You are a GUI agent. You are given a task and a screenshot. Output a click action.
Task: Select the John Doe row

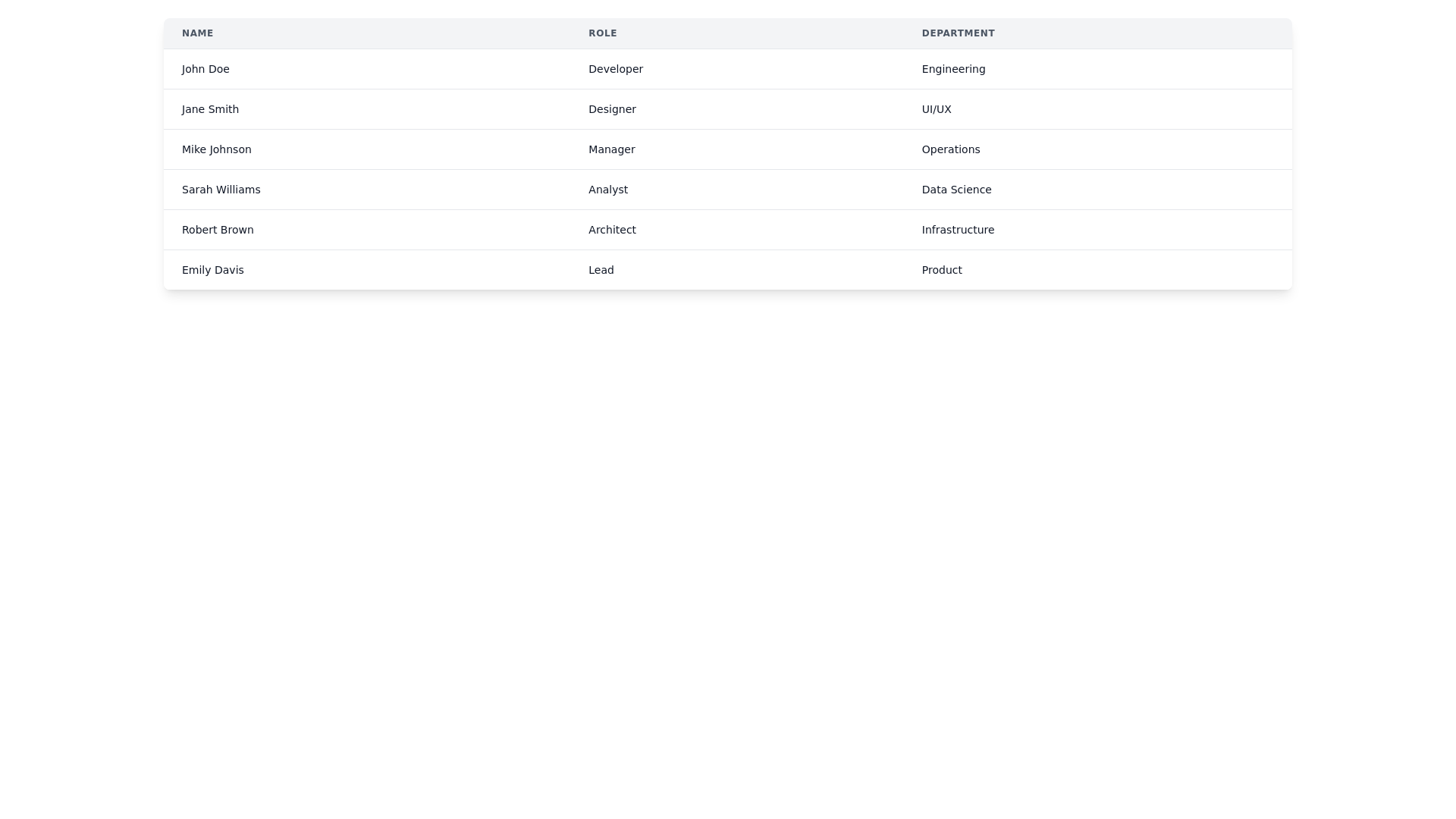206,69
